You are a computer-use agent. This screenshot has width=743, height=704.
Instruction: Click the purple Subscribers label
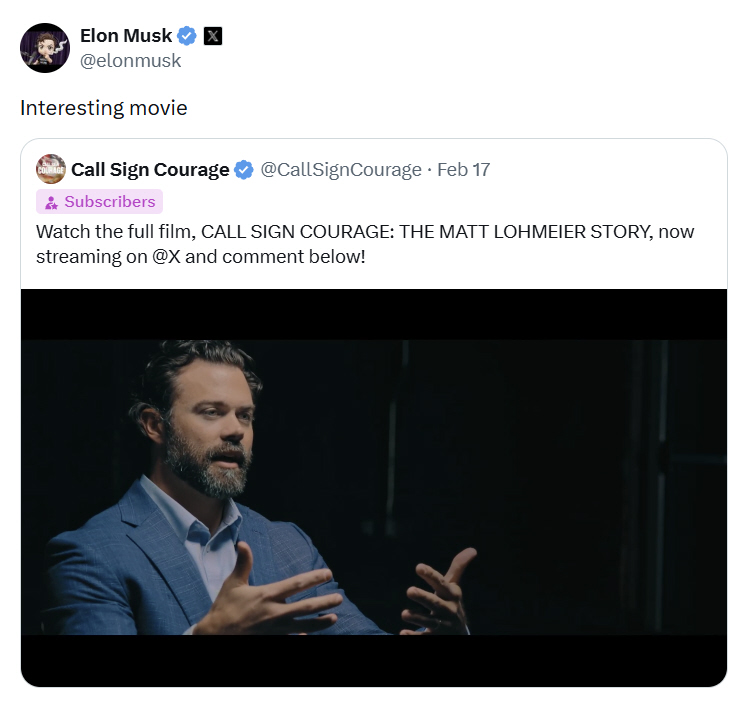click(110, 202)
